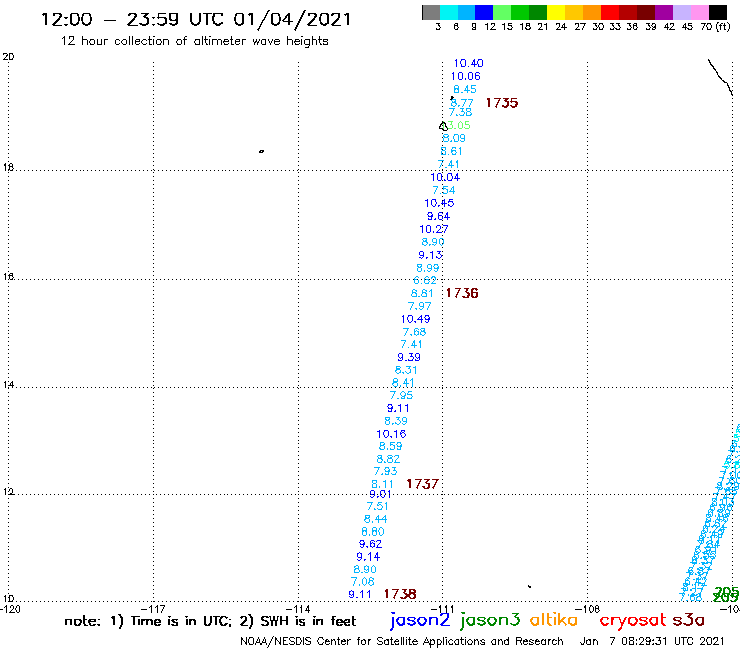Click the 10.16 wave height value
Viewport: 740px width, 650px height.
391,434
